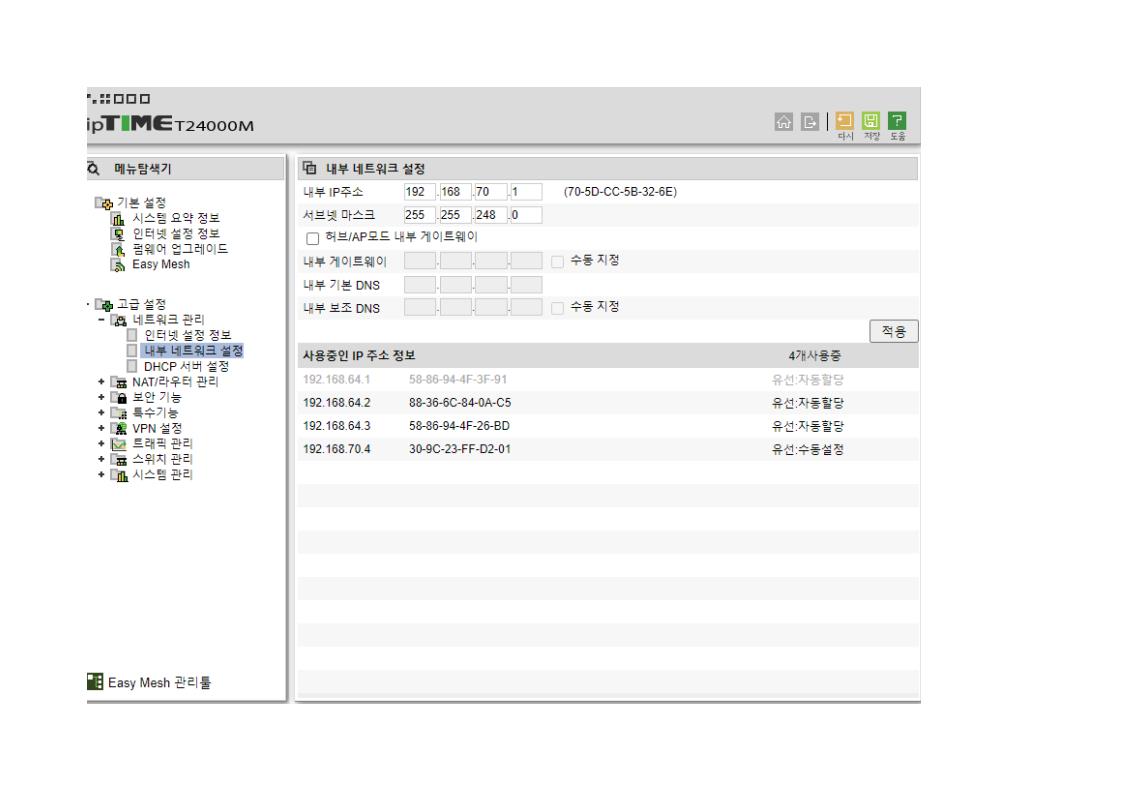Screen dimensions: 1122x793
Task: Open the Easy Mesh 관리툴 icon
Action: click(95, 681)
